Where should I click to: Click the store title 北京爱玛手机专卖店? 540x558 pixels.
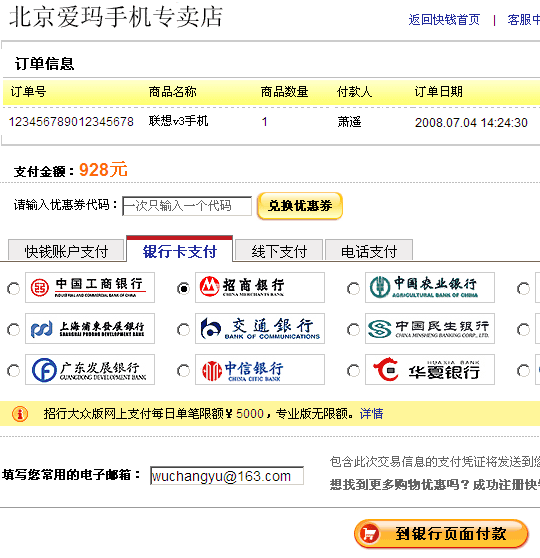point(116,17)
